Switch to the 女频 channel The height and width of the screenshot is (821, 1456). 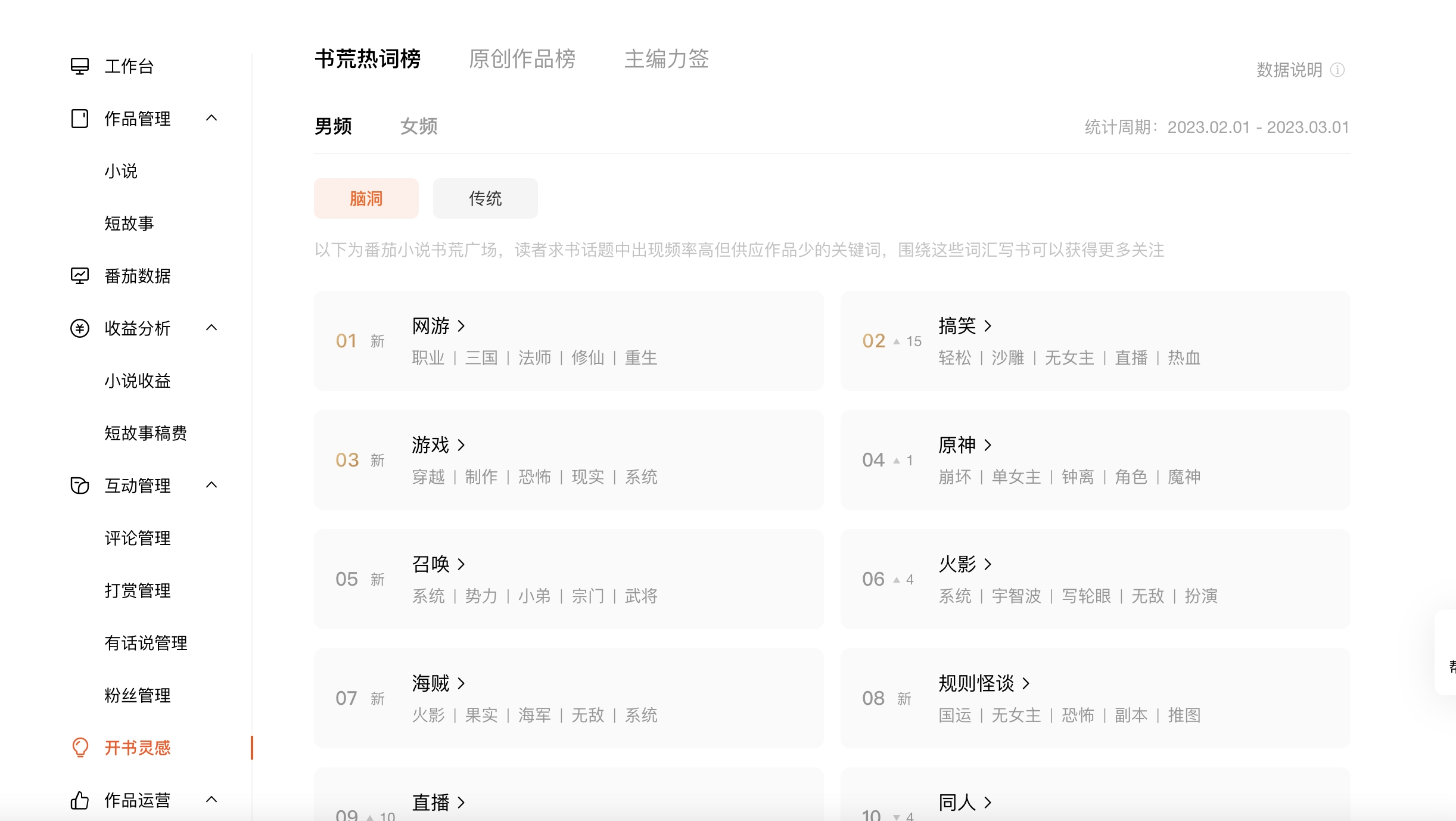[418, 126]
